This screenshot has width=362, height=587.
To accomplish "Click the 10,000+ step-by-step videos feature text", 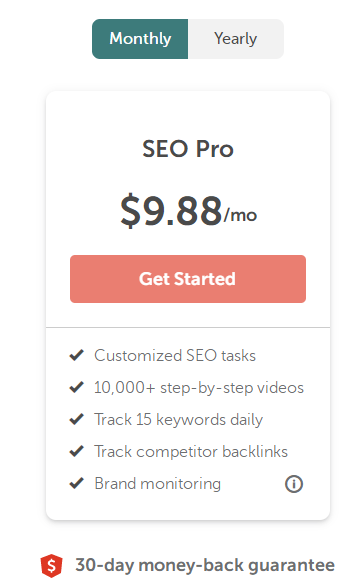I will (x=199, y=388).
